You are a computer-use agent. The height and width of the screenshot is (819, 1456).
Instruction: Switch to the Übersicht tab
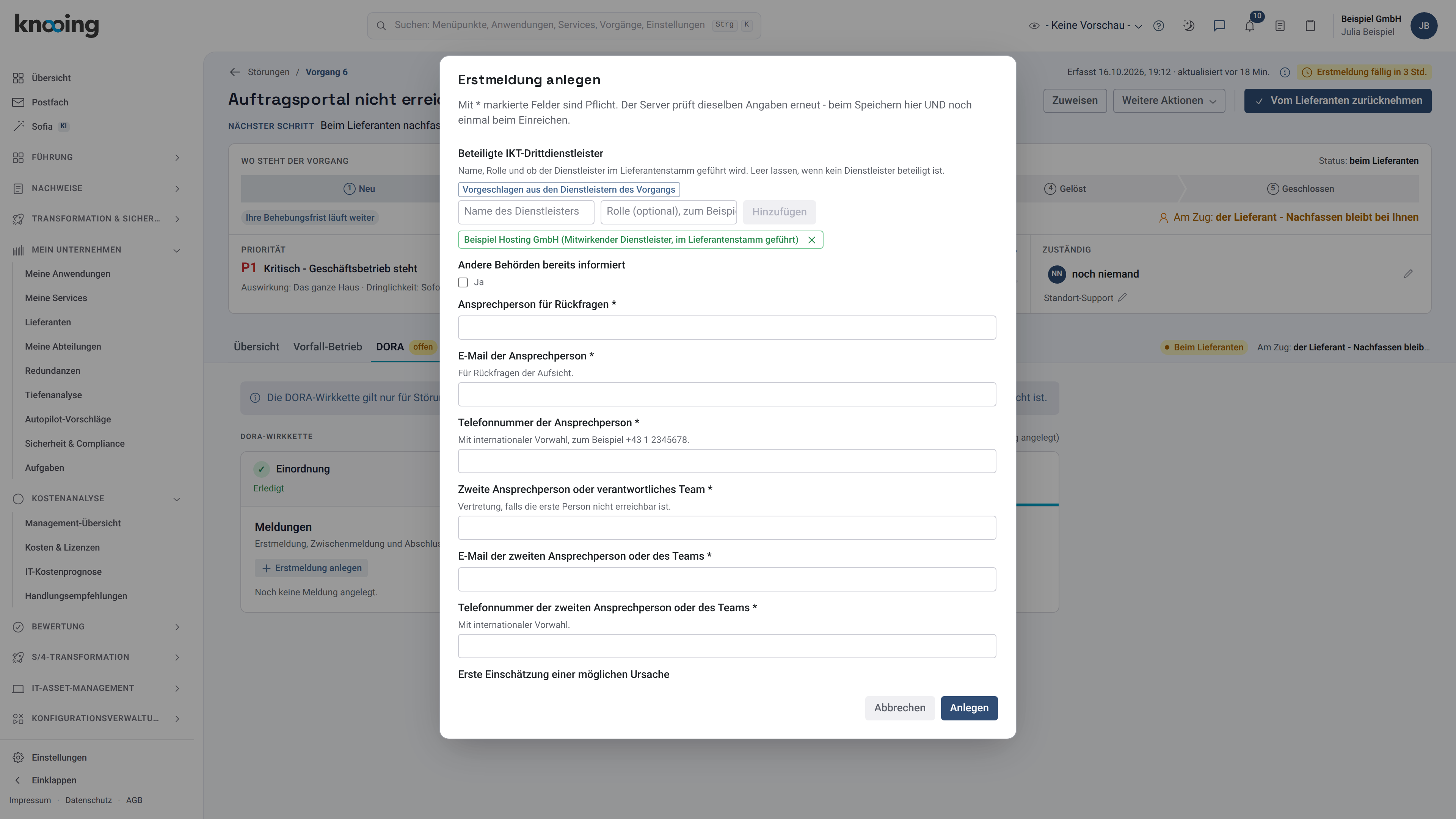point(257,347)
